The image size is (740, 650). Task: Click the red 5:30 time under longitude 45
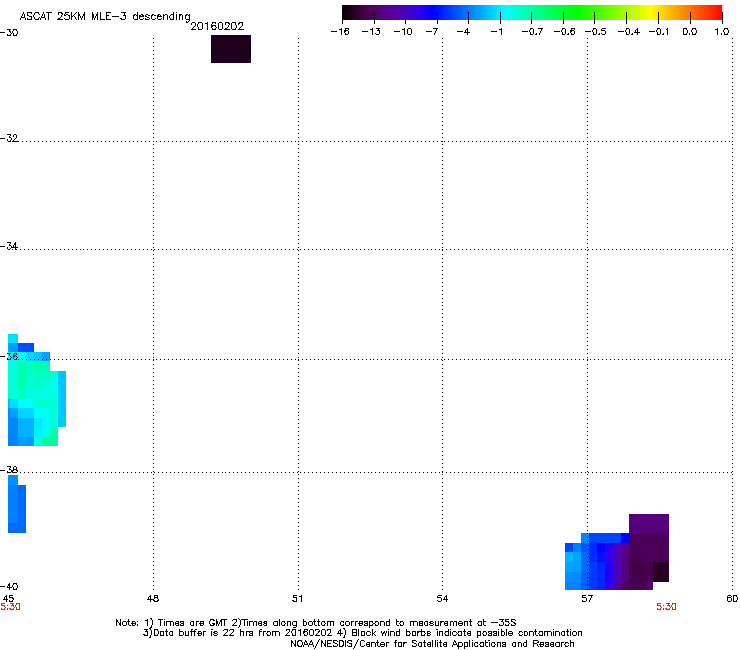tap(10, 607)
